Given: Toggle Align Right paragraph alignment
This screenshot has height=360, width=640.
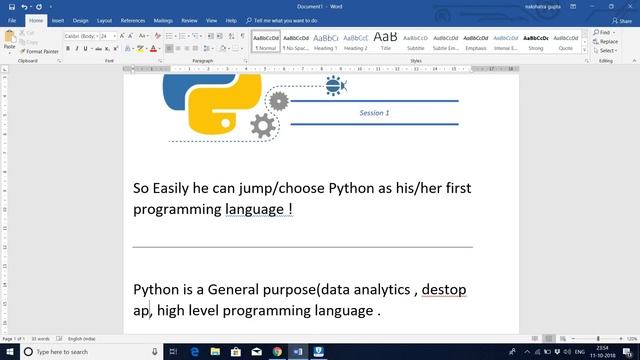Looking at the screenshot, I should 187,49.
